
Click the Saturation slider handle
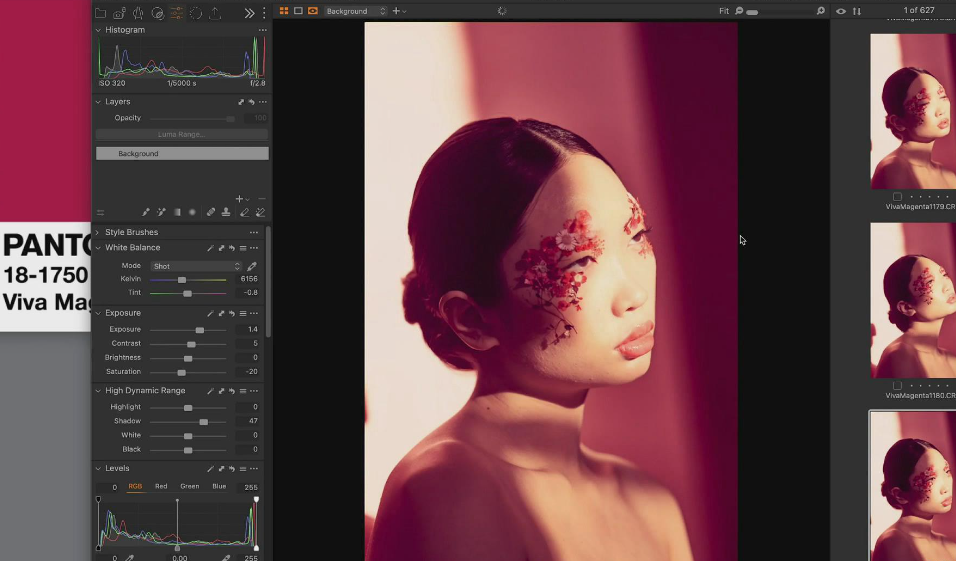click(181, 373)
